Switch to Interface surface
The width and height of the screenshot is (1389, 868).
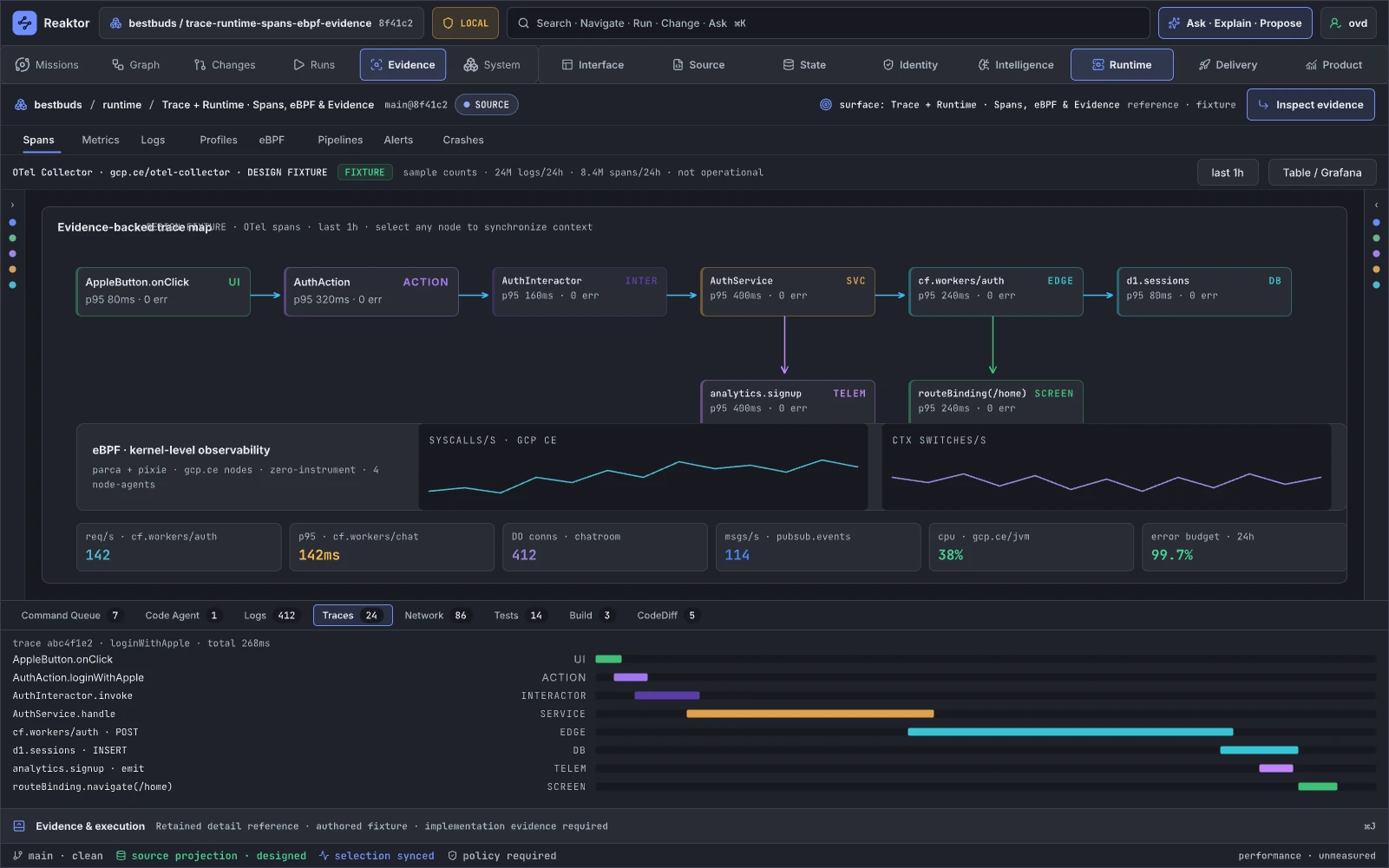pos(593,65)
